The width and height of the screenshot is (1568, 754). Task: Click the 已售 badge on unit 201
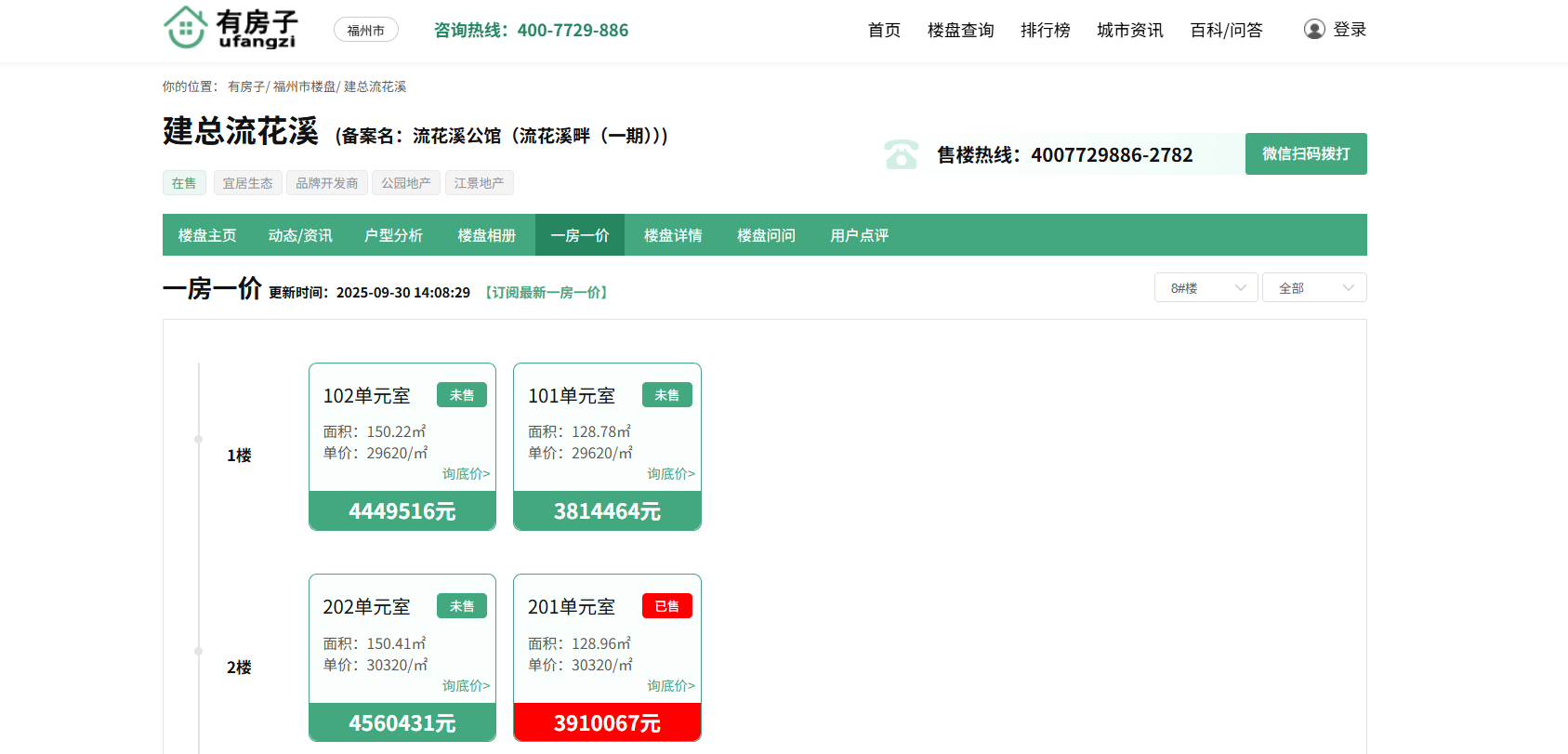[666, 606]
